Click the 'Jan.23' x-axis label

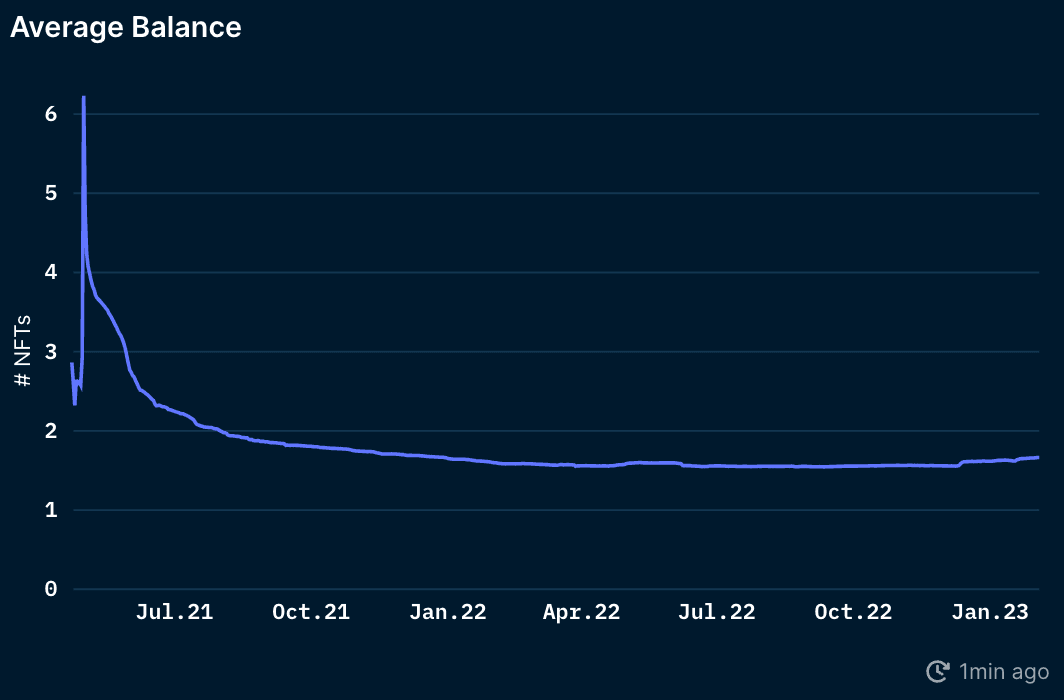(x=990, y=612)
